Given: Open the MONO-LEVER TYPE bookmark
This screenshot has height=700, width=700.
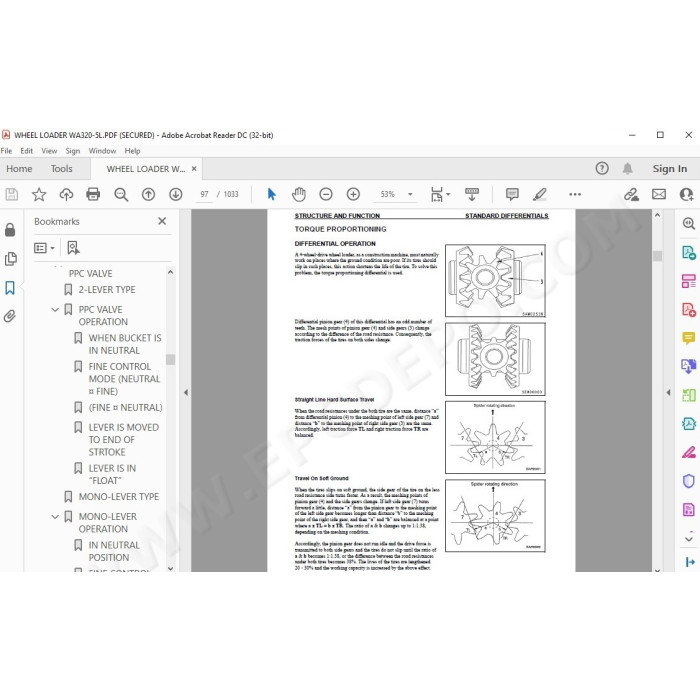Looking at the screenshot, I should [118, 496].
